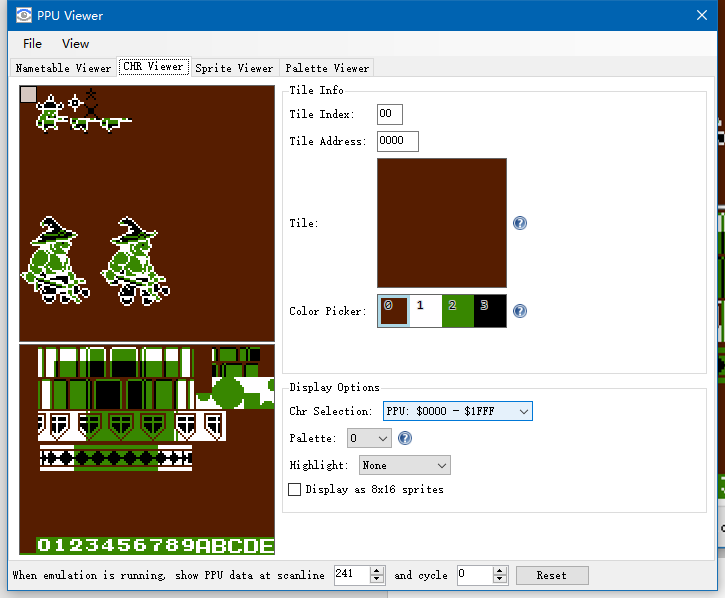This screenshot has height=598, width=725.
Task: Click the digit 0 font tile
Action: click(x=44, y=545)
